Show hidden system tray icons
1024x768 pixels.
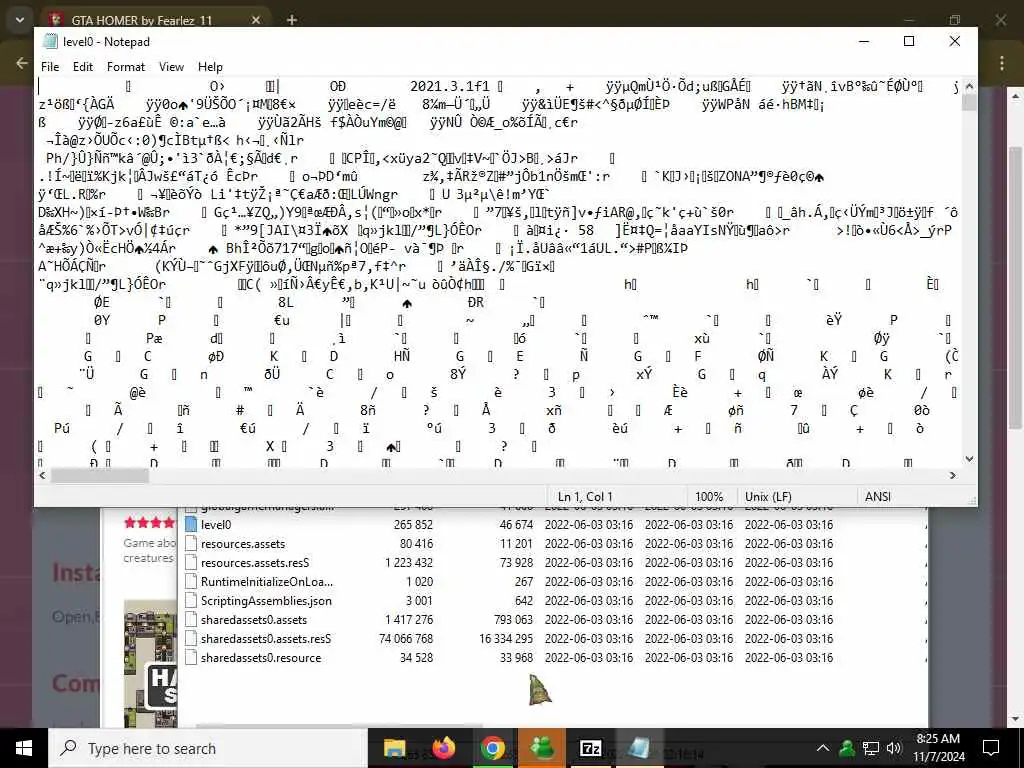tap(823, 748)
